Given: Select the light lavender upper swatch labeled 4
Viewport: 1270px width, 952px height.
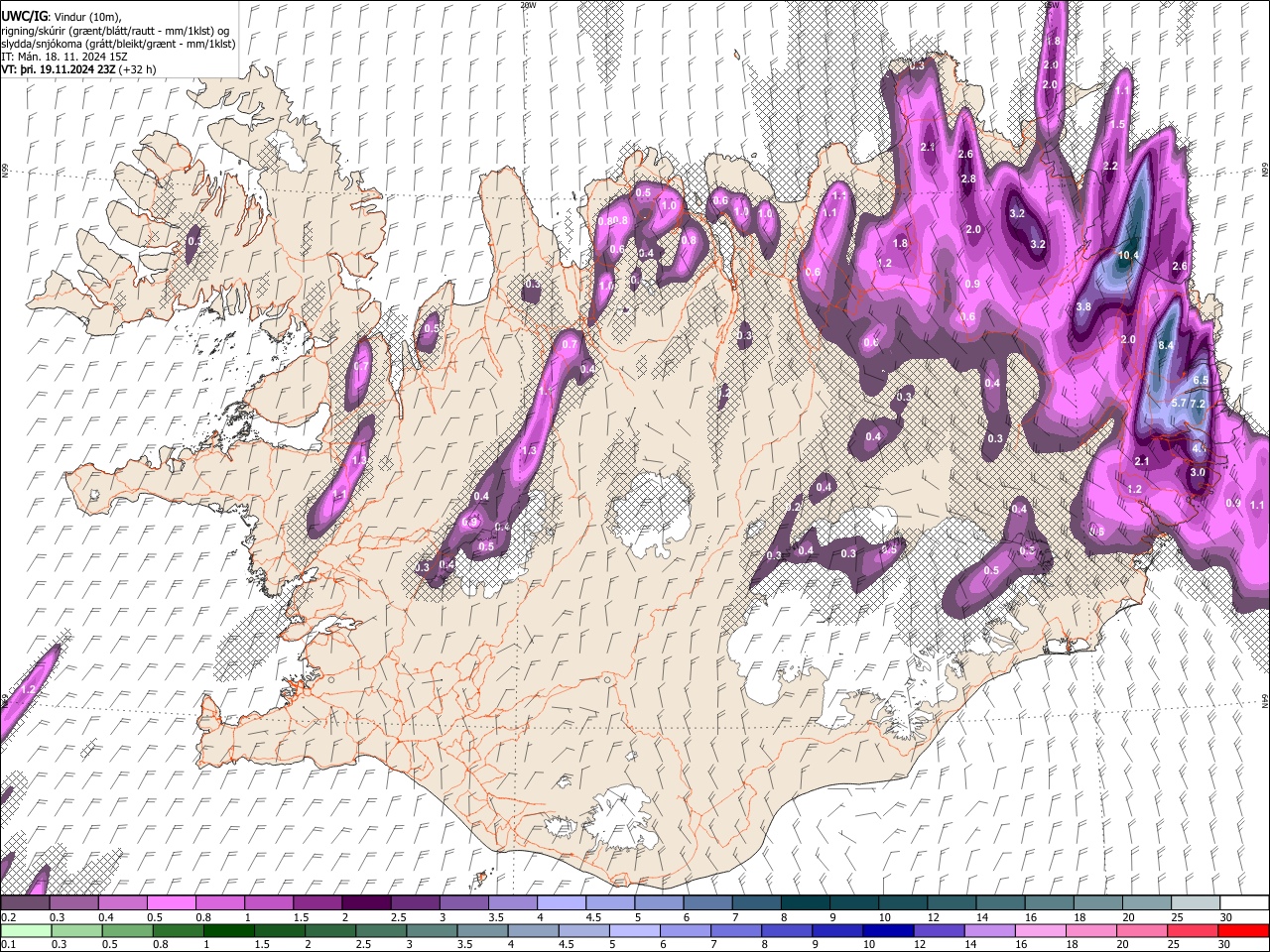Looking at the screenshot, I should point(561,902).
